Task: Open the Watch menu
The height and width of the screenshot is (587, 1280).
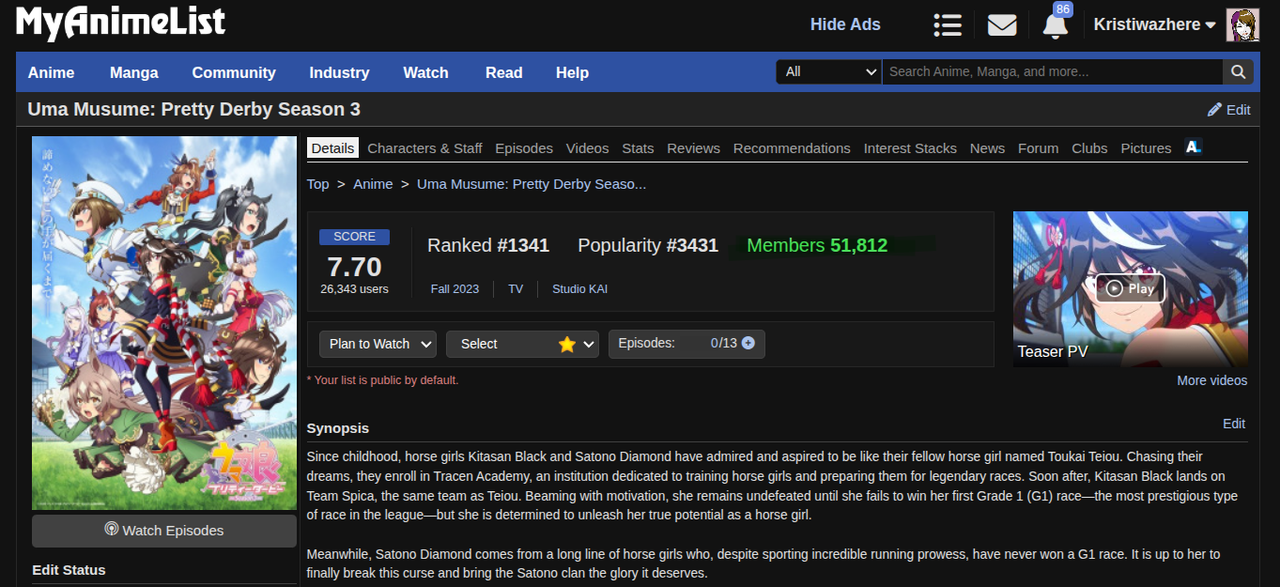Action: click(x=426, y=72)
